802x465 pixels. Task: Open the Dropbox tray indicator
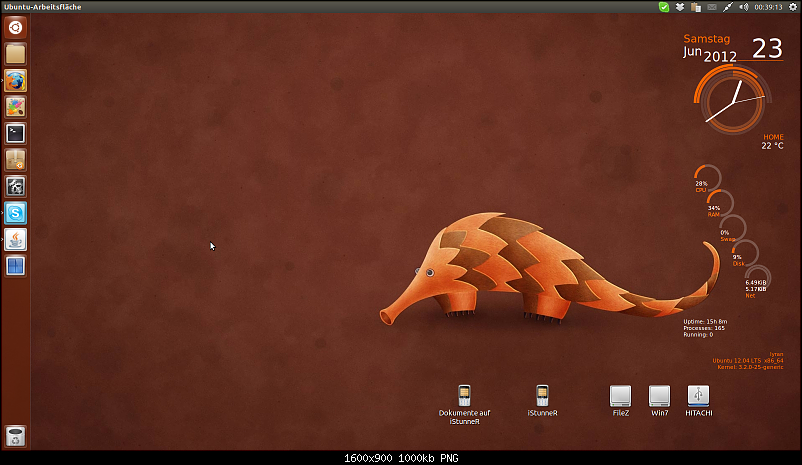click(680, 7)
